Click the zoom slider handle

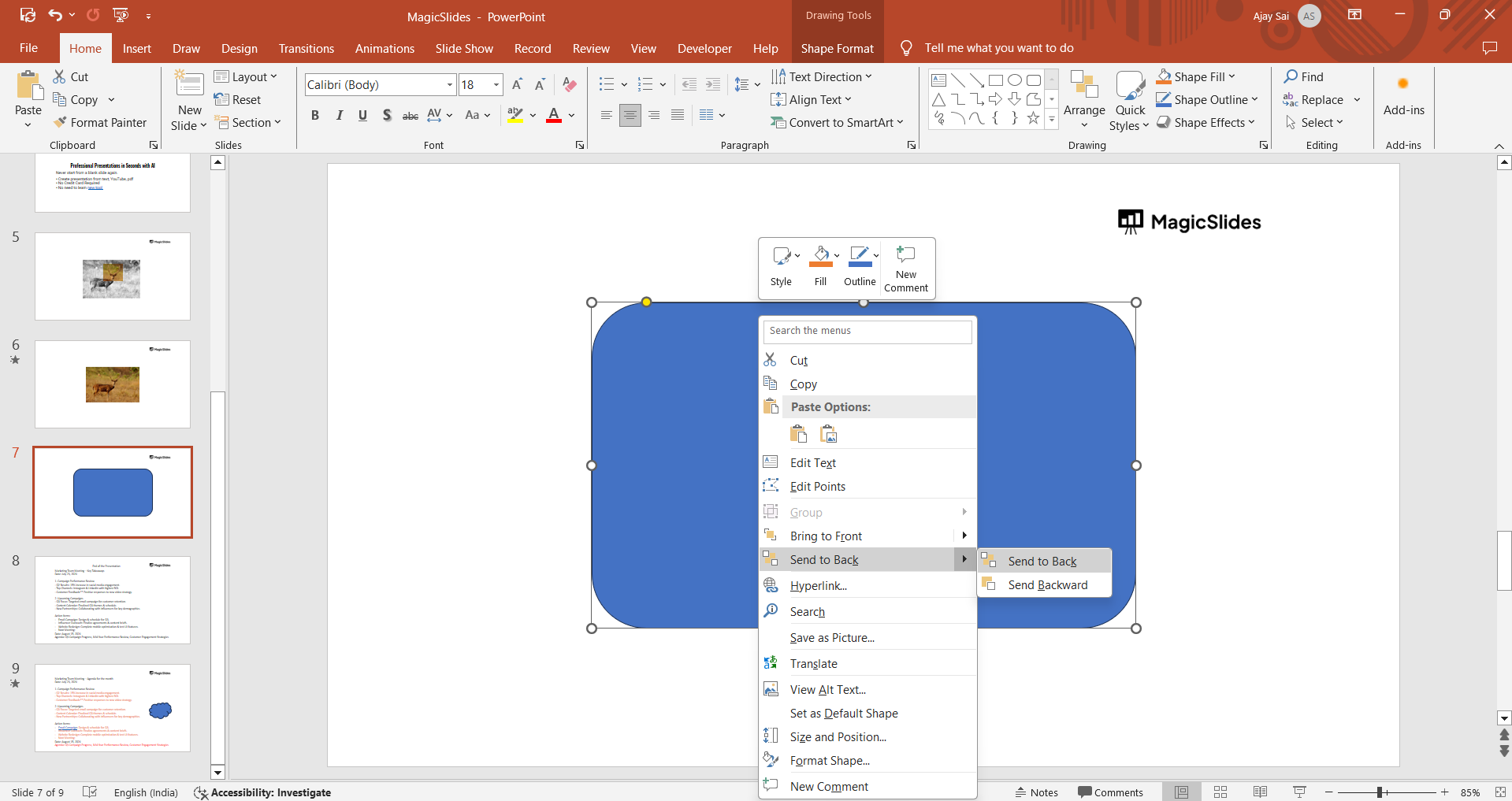click(x=1380, y=792)
